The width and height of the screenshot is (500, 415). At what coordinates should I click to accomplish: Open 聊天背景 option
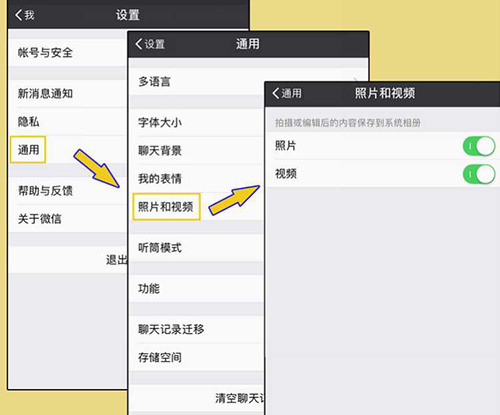(x=197, y=151)
